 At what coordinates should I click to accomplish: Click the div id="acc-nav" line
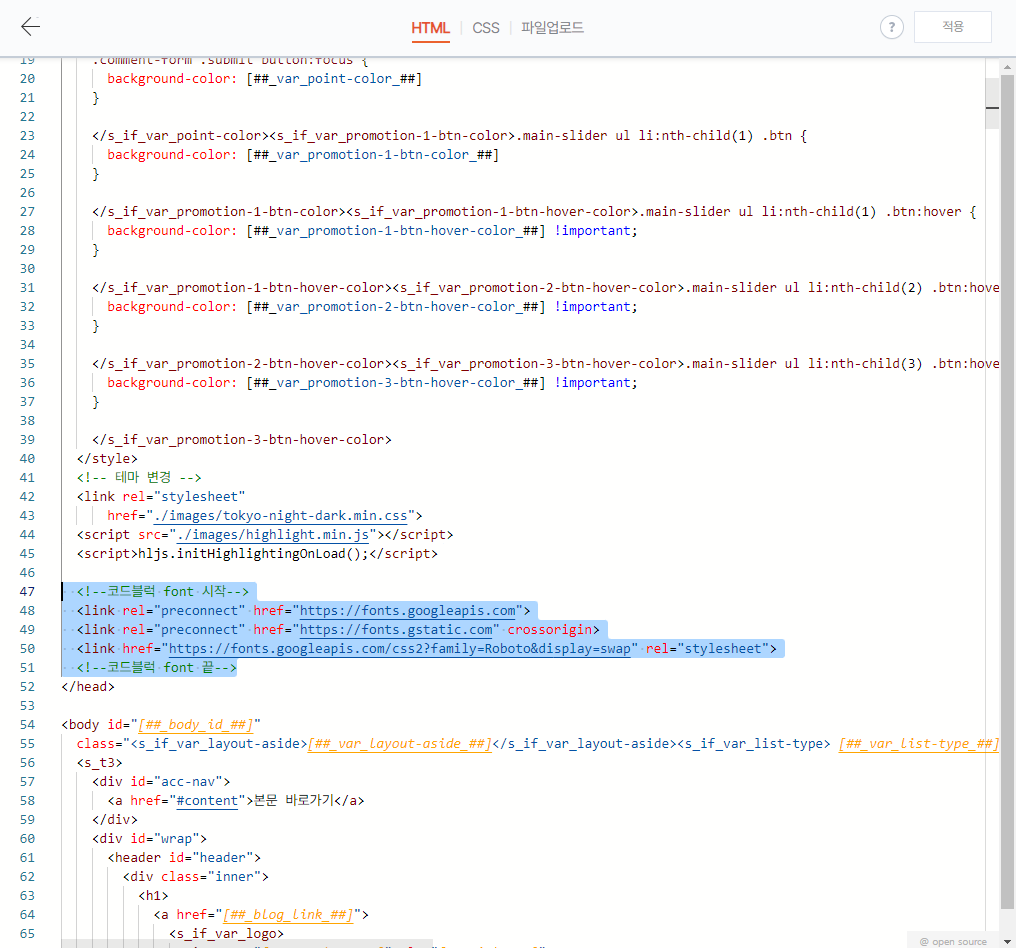161,781
